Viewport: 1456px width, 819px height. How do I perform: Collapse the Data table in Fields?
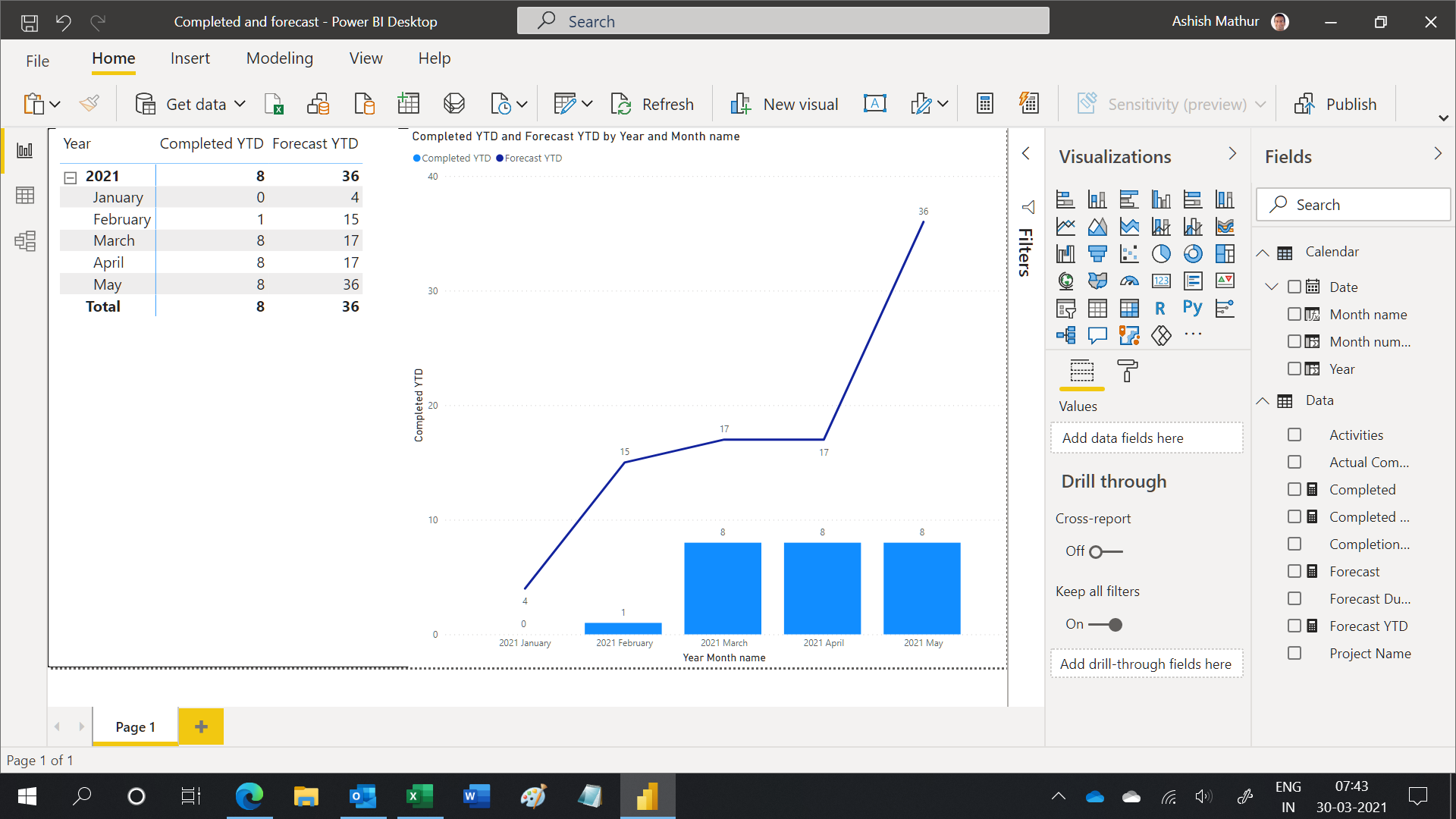[1263, 400]
